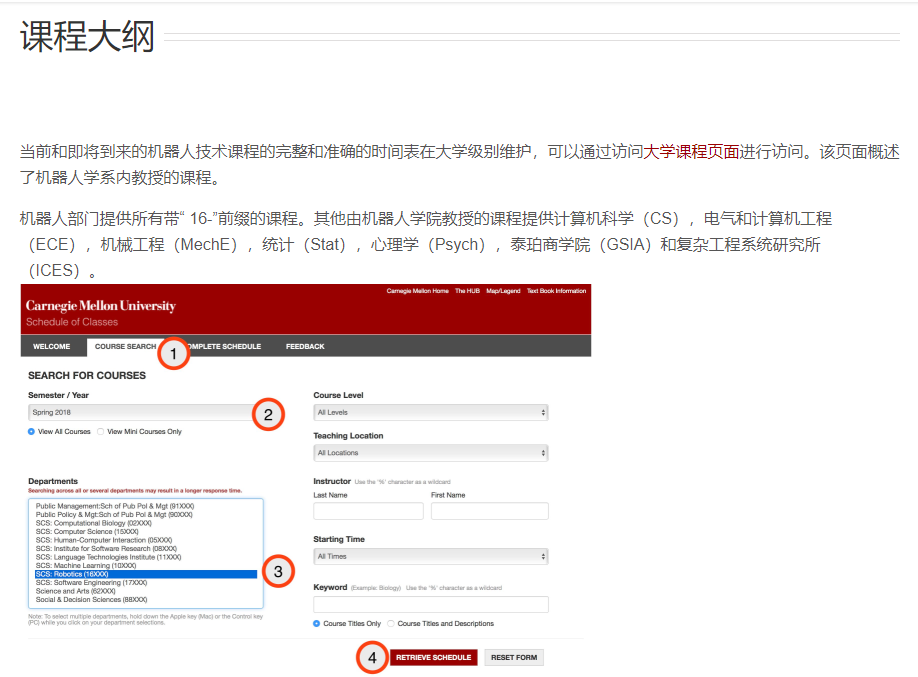This screenshot has width=918, height=677.
Task: Choose View Mini Courses Only option
Action: (101, 432)
